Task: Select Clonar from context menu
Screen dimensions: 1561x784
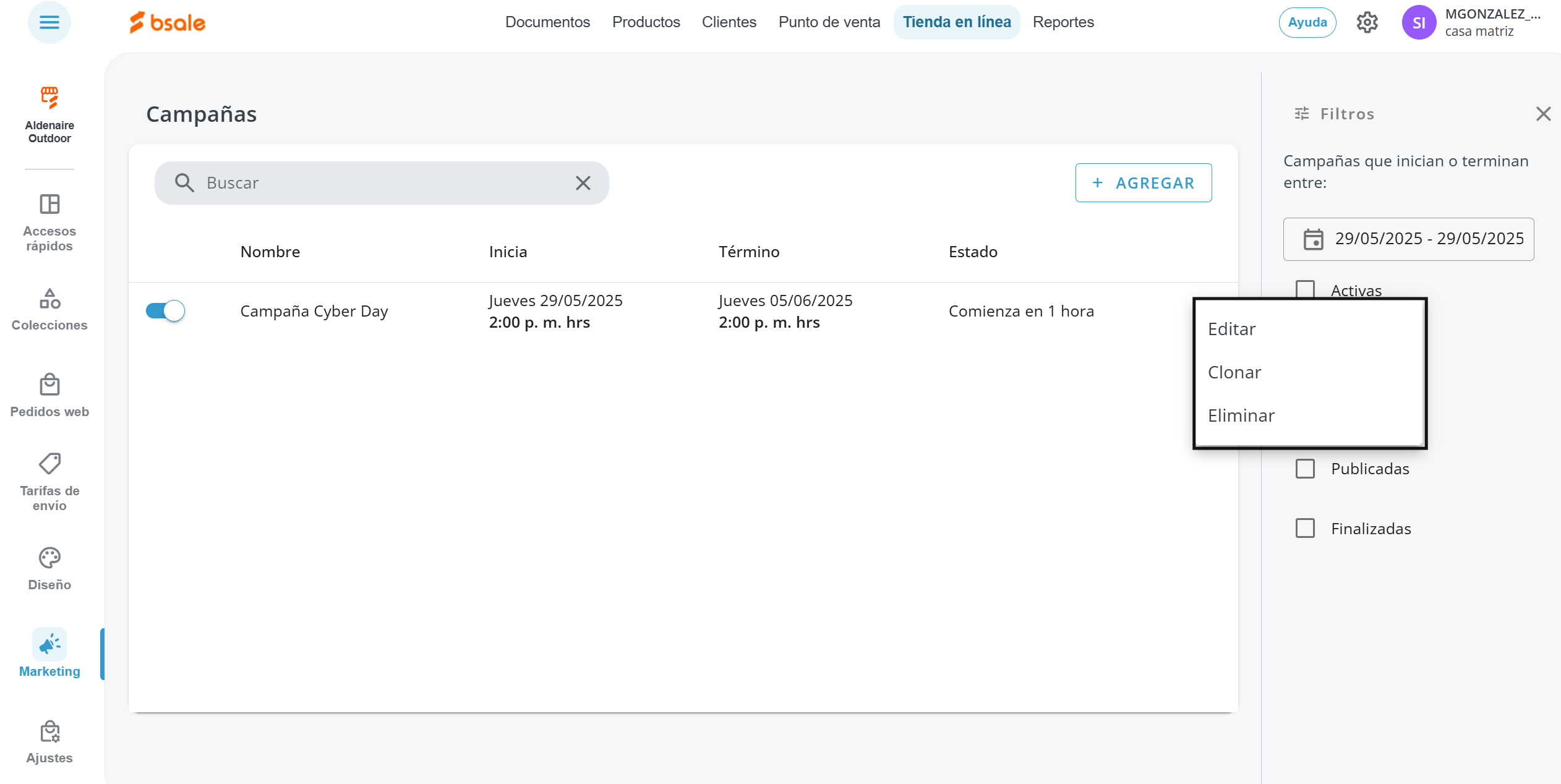Action: coord(1234,372)
